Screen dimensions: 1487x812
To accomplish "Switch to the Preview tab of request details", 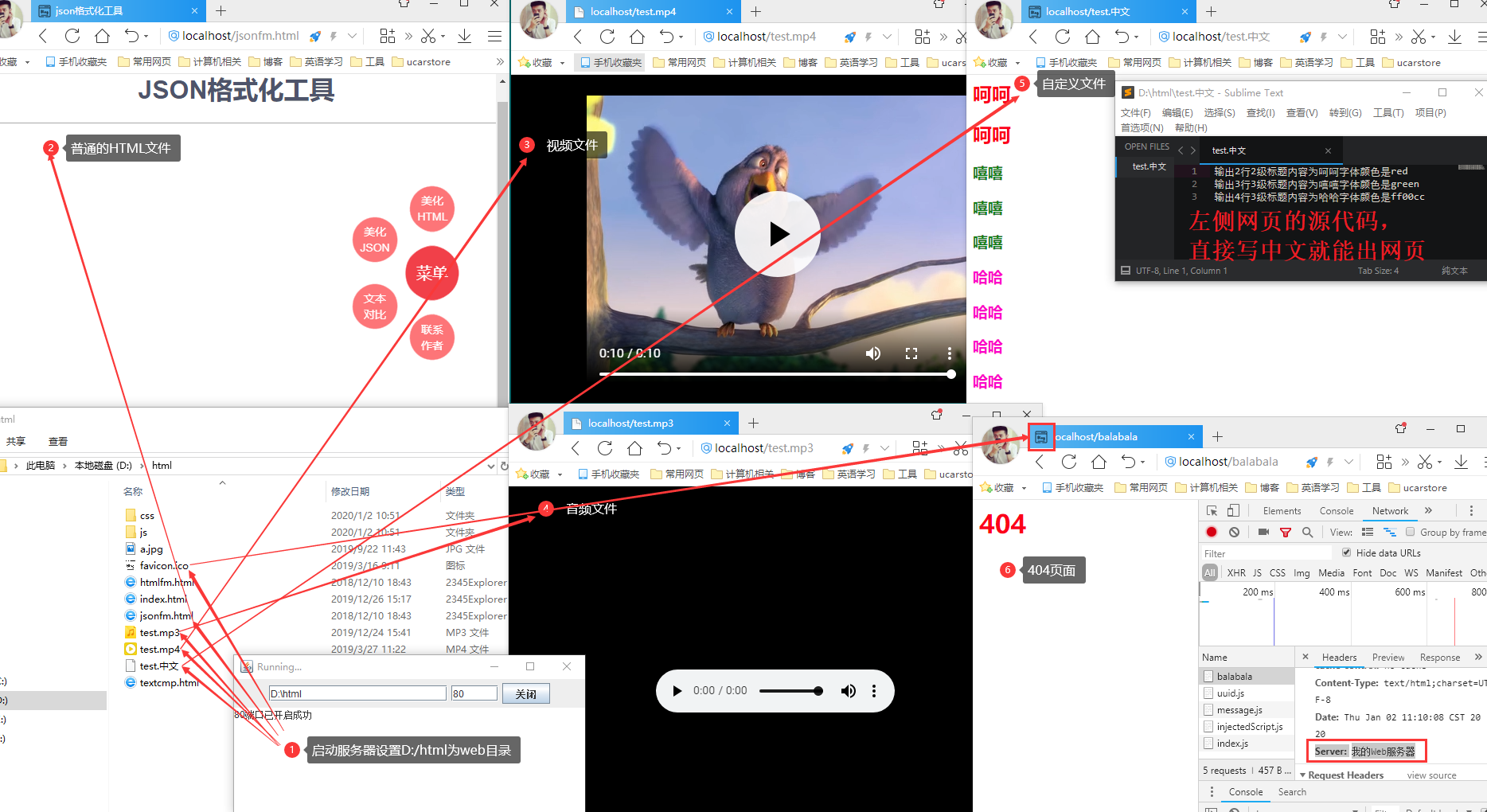I will coord(1388,657).
